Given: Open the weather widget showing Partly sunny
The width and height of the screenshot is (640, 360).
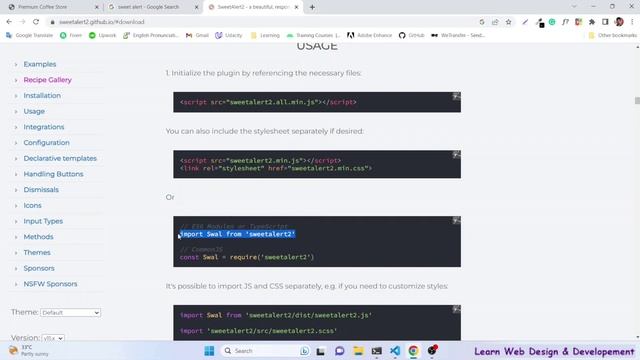Looking at the screenshot, I should tap(29, 351).
